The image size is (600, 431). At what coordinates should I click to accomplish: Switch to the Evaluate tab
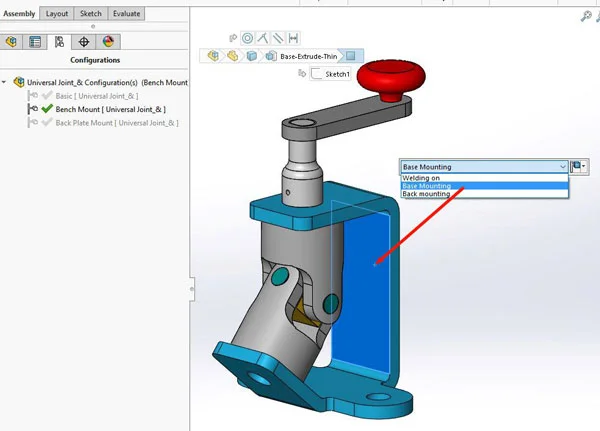pyautogui.click(x=127, y=14)
